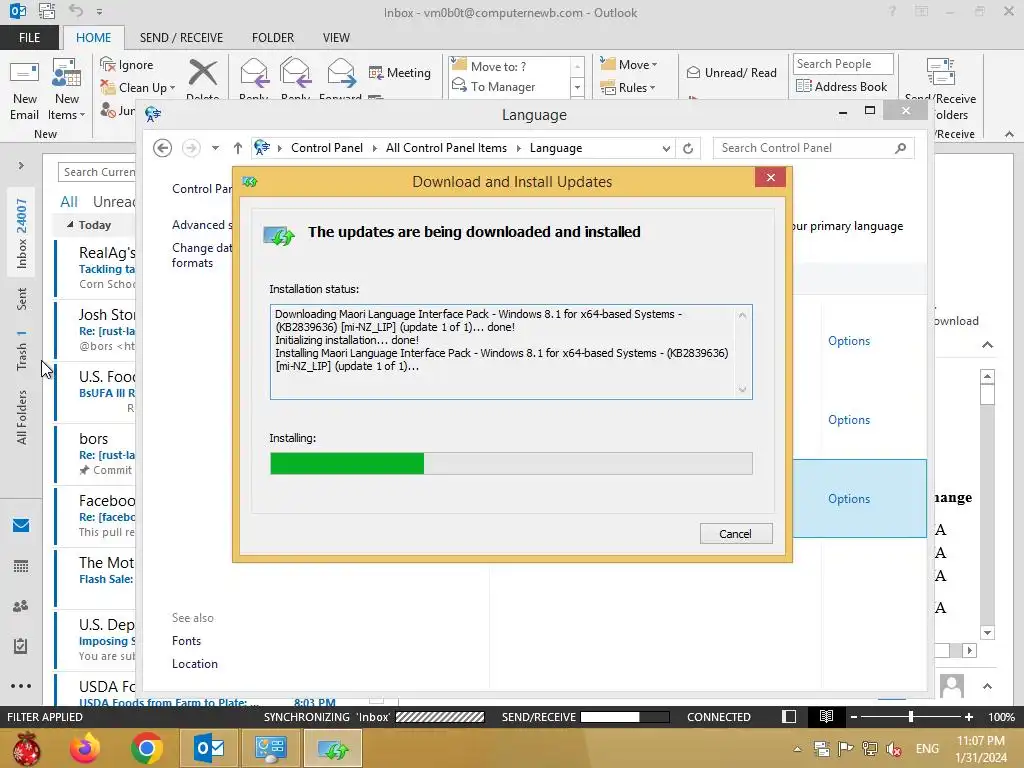Open All Folders in sidebar
Screen dimensions: 1024x768
pos(22,417)
